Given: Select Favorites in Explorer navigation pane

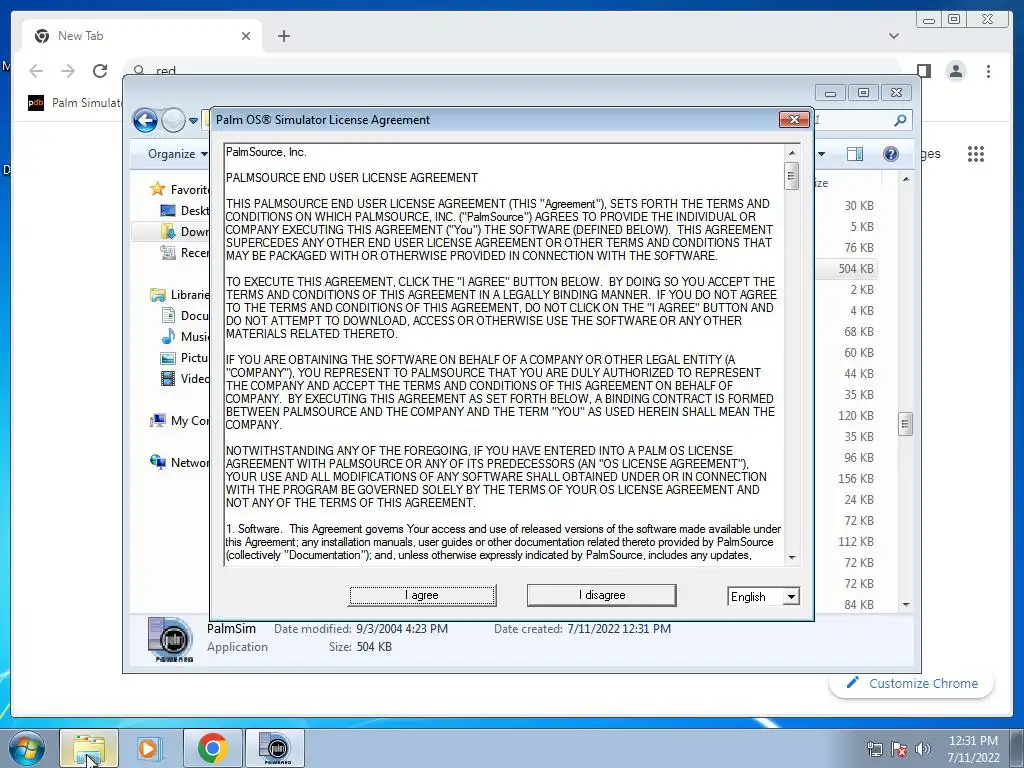Looking at the screenshot, I should 180,189.
